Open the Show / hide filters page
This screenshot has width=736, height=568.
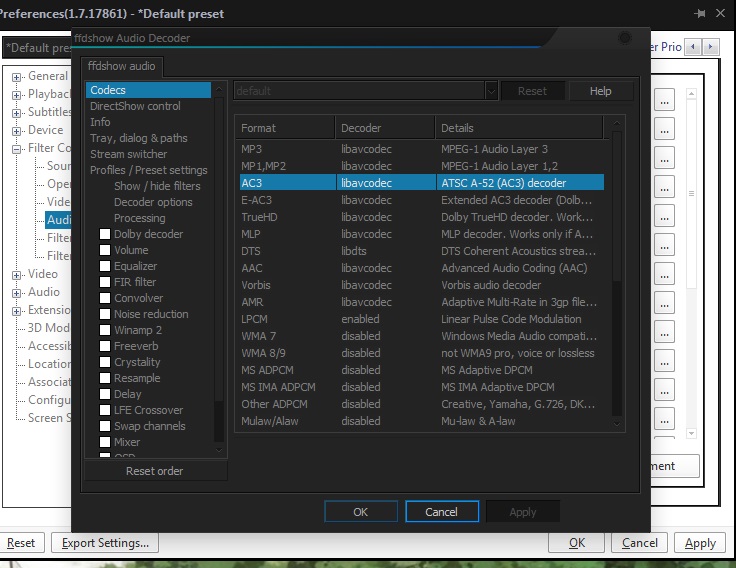tap(157, 186)
